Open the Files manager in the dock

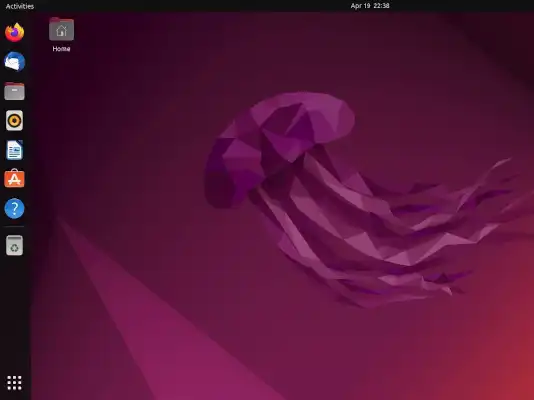click(x=14, y=91)
